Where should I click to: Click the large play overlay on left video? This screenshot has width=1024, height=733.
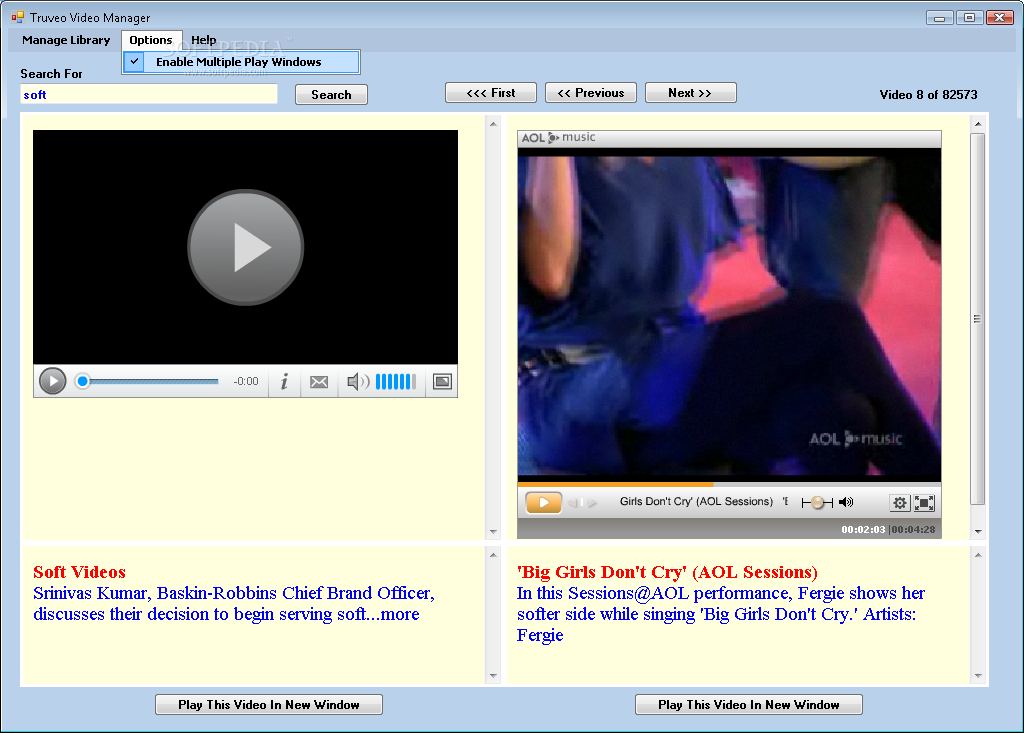click(246, 248)
